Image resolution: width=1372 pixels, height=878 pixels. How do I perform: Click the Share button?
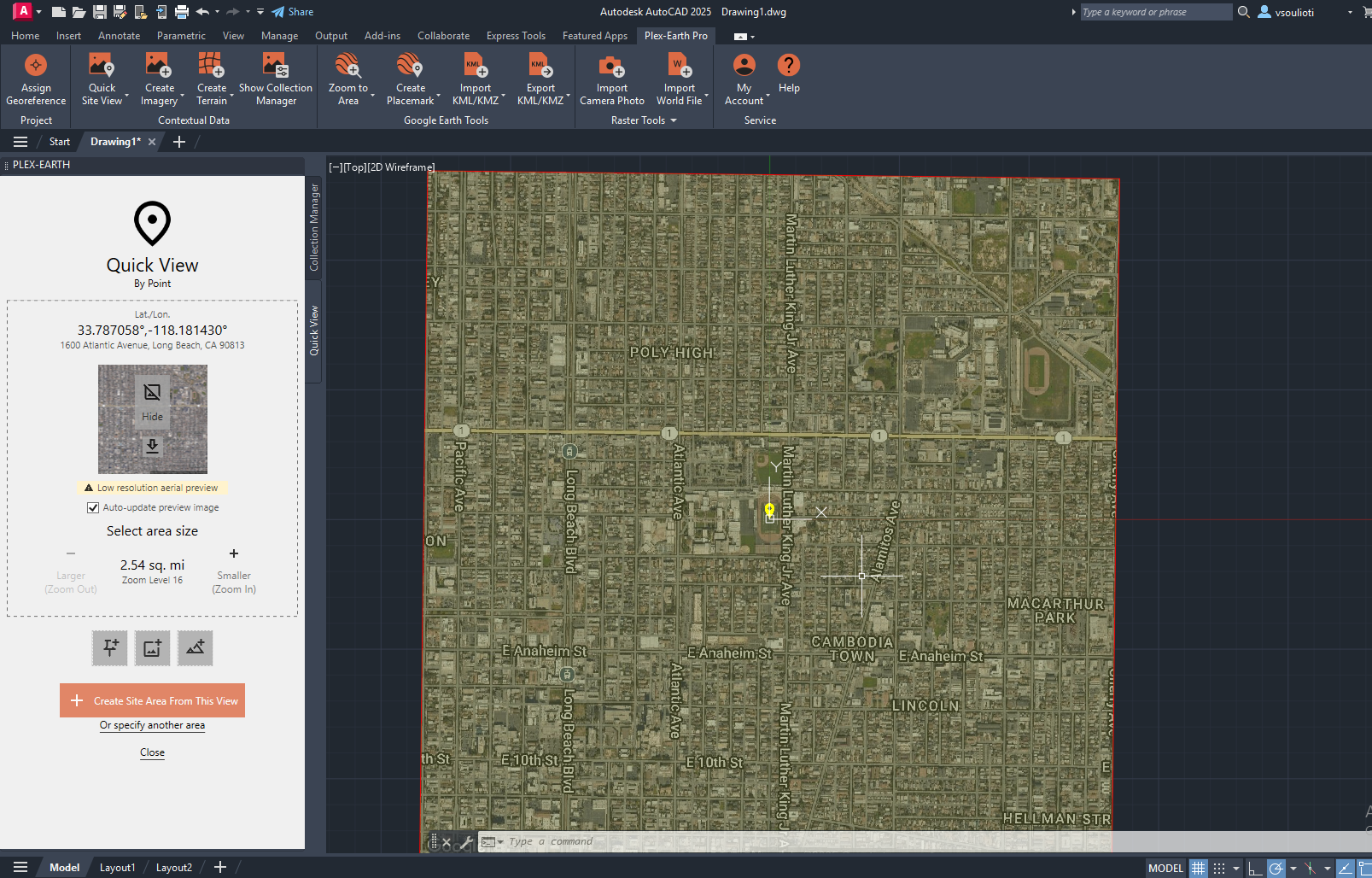pyautogui.click(x=293, y=12)
